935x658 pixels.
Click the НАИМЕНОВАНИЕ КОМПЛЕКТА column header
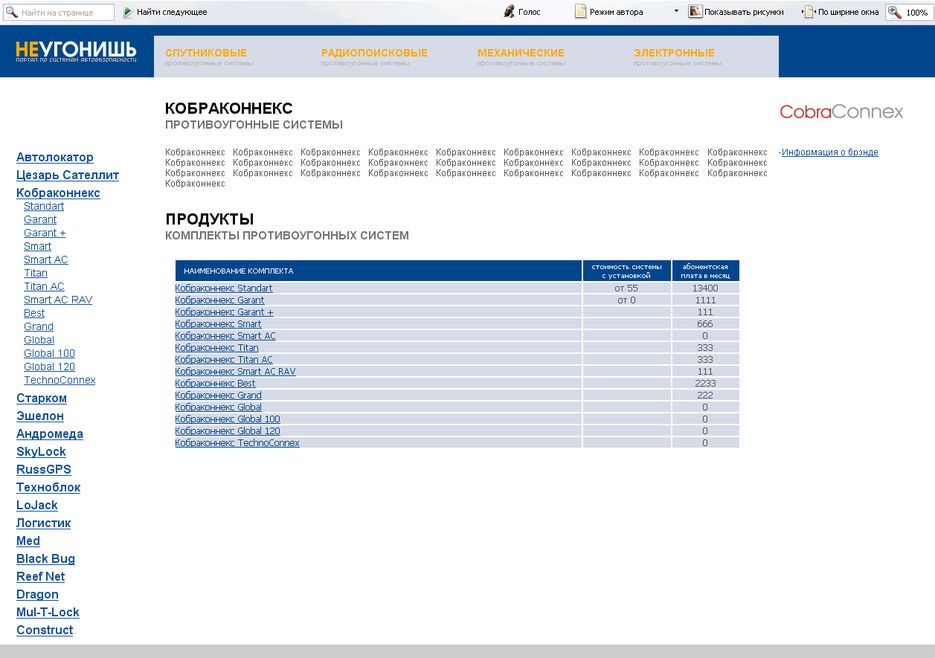coord(379,271)
